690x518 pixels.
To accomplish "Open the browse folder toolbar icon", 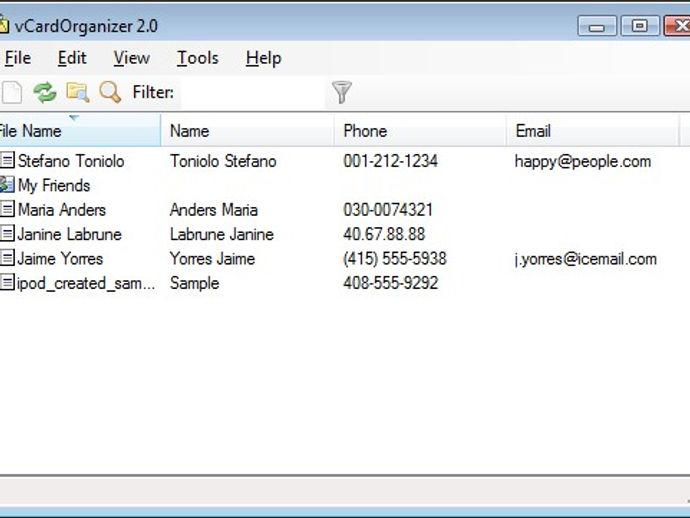I will (x=77, y=92).
